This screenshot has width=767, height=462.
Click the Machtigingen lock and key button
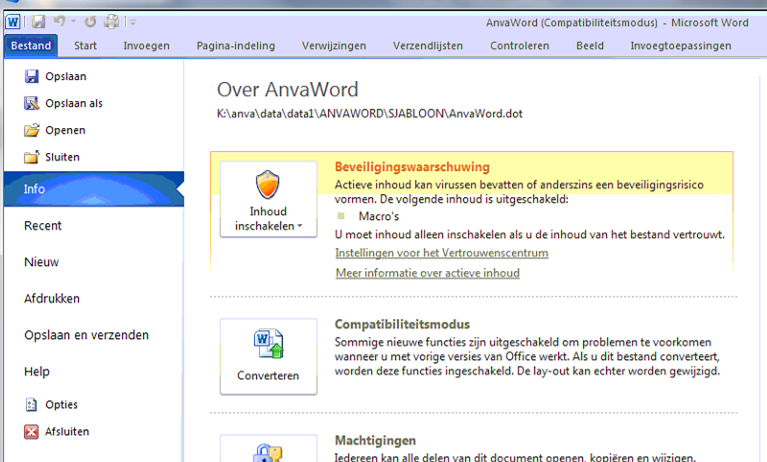[268, 449]
